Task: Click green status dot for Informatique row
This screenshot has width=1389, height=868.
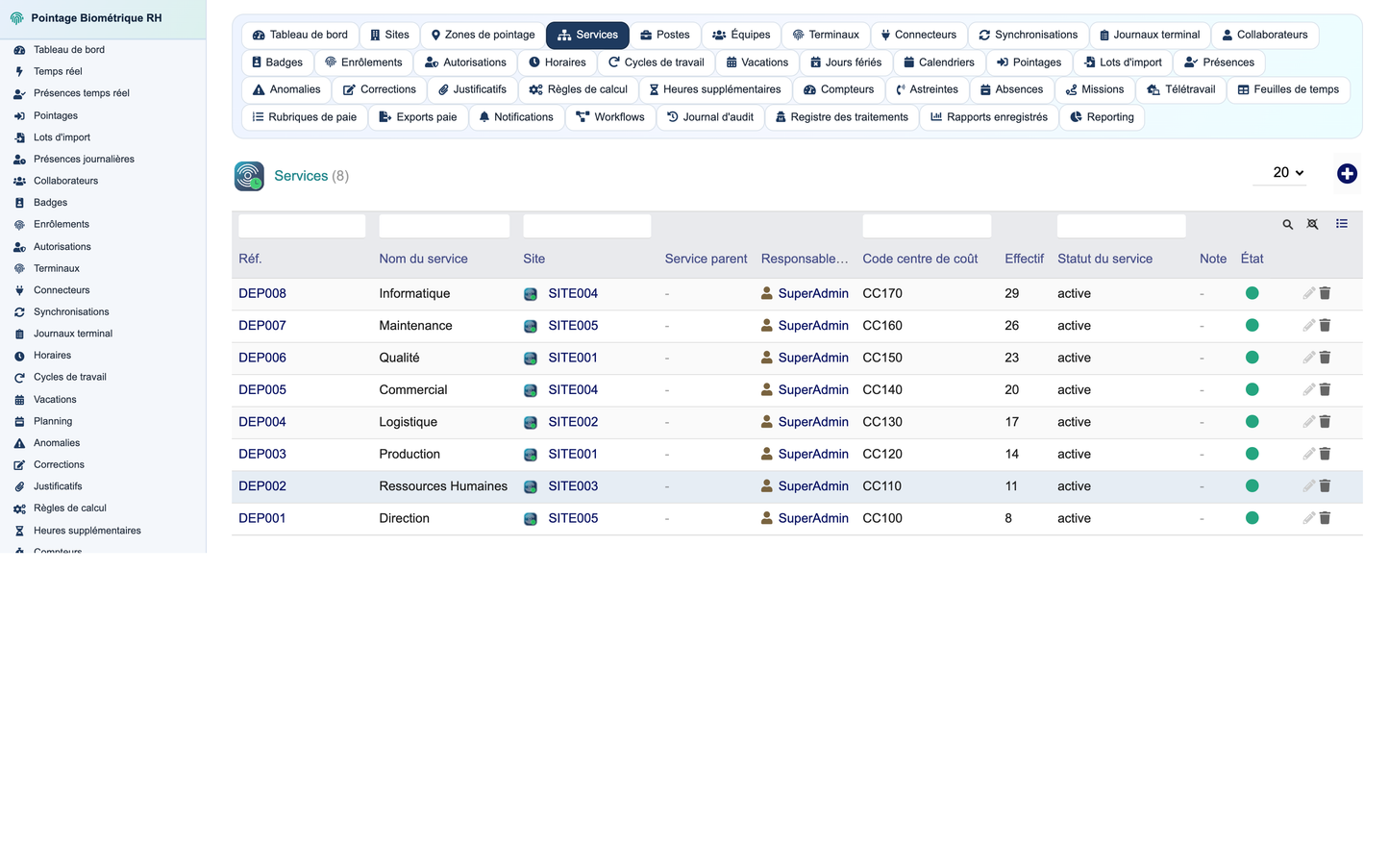Action: tap(1252, 293)
